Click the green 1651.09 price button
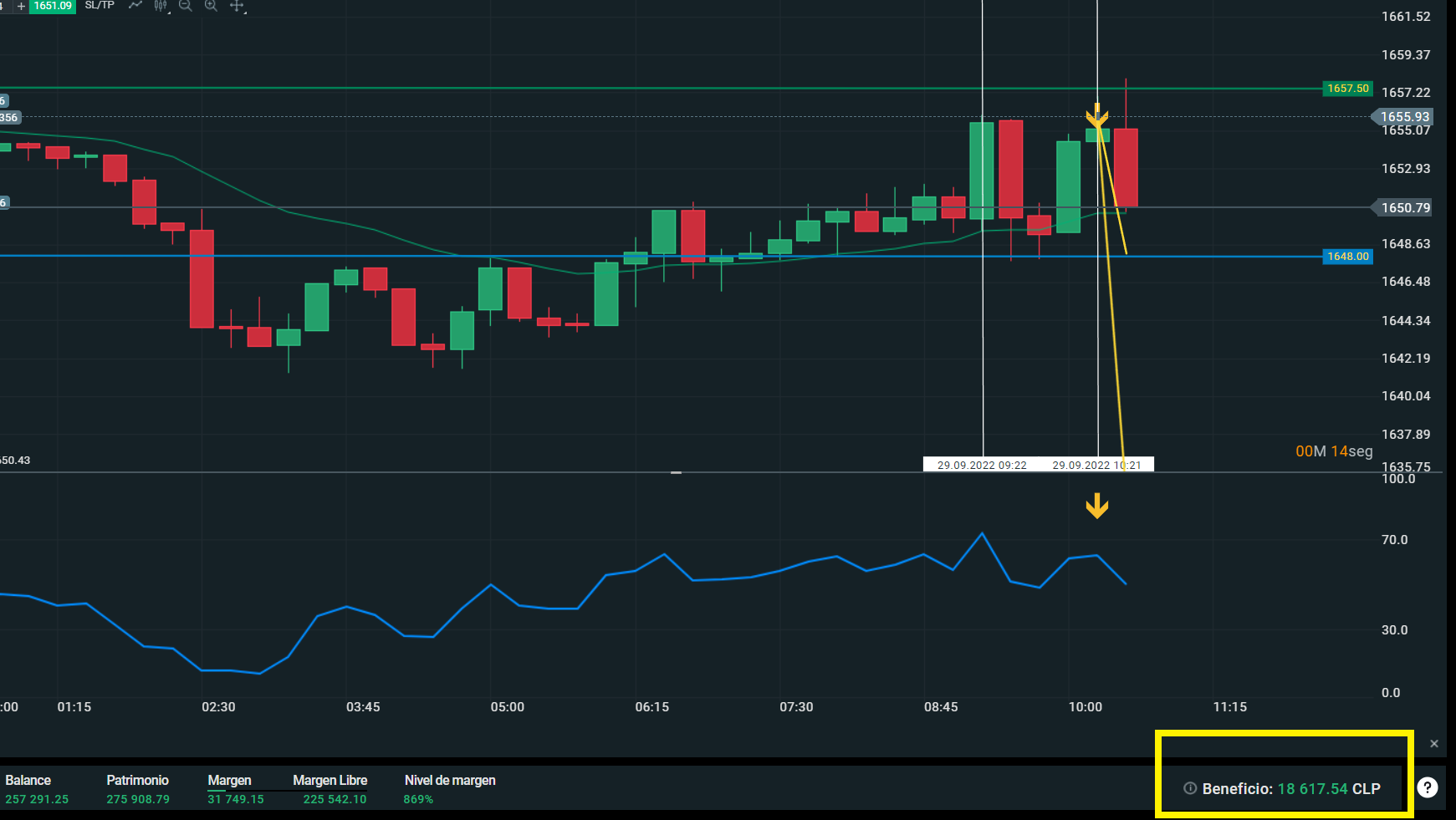 pyautogui.click(x=53, y=6)
